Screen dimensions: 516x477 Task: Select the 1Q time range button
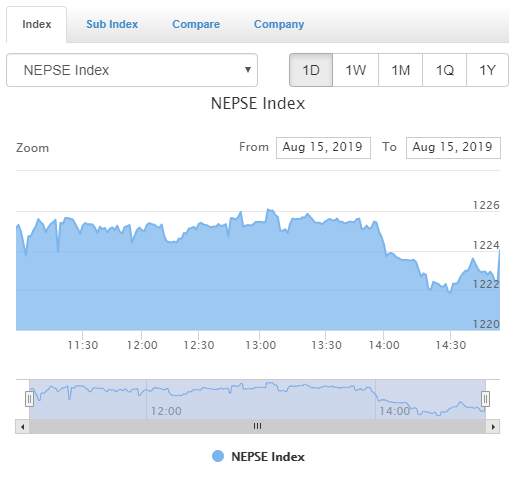444,70
